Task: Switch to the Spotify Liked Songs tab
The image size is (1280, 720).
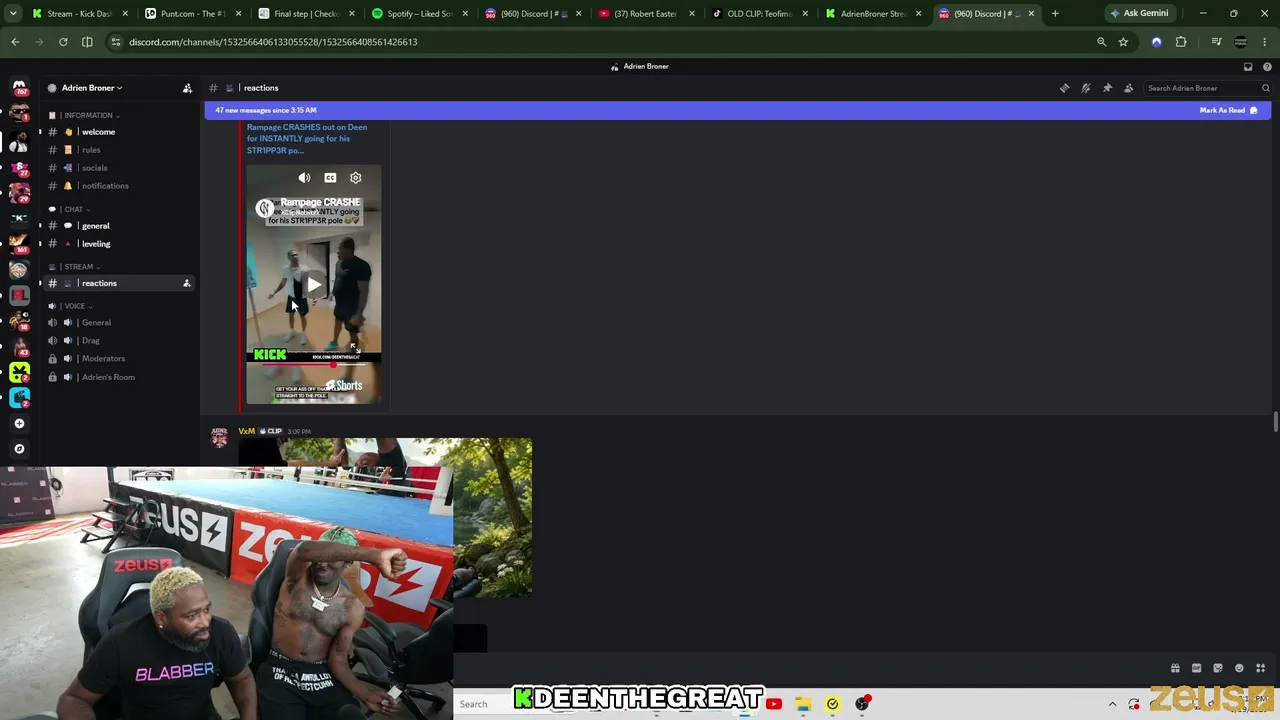Action: [419, 14]
